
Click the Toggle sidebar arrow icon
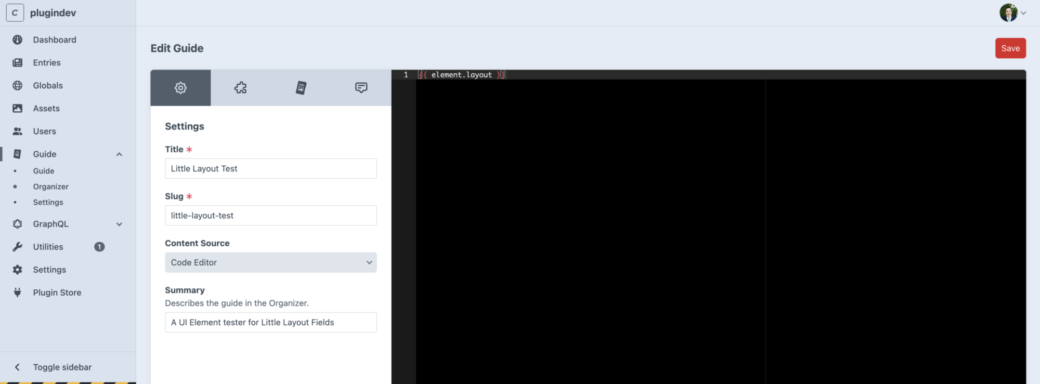click(x=17, y=367)
